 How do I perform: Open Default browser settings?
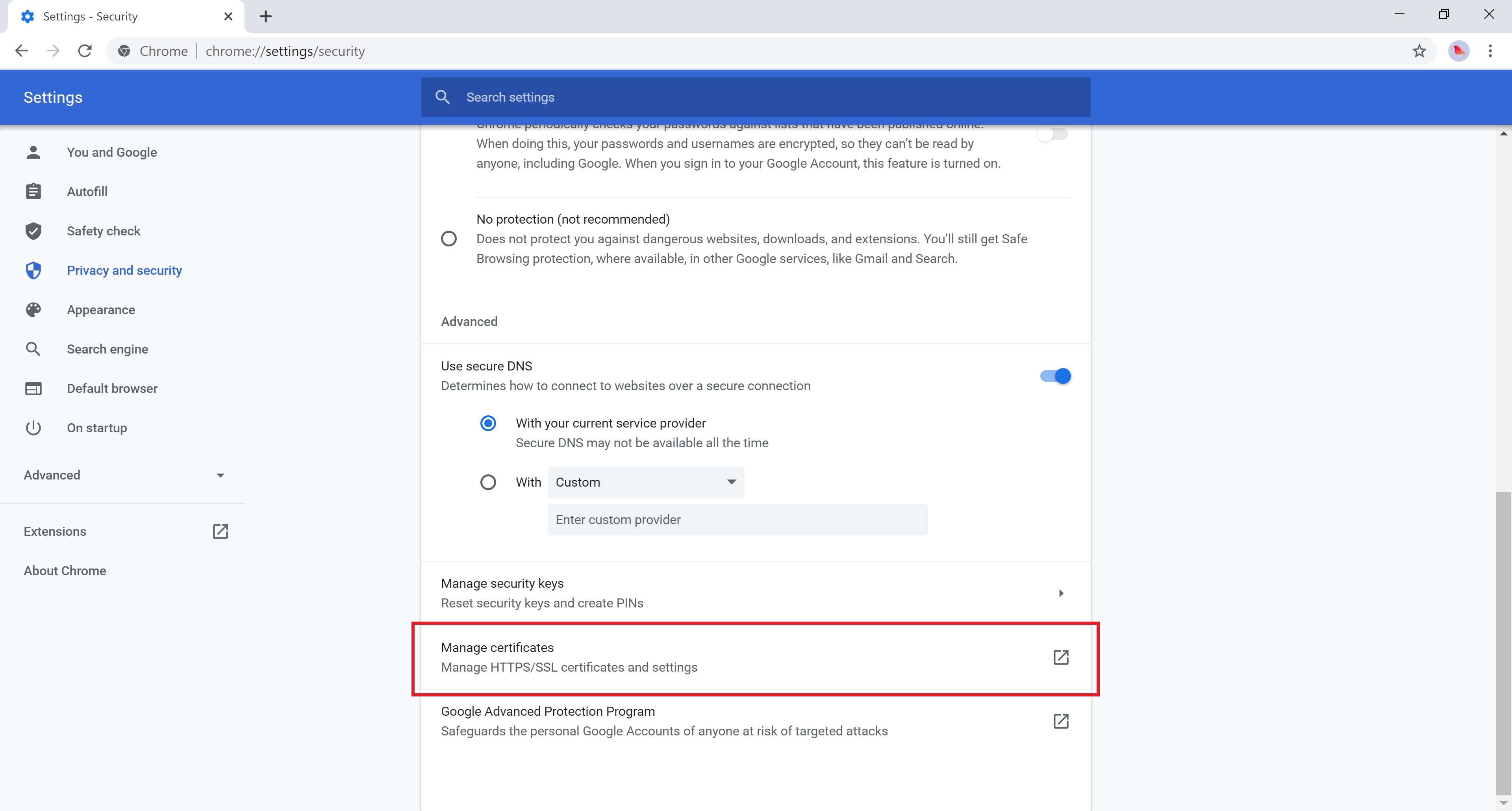coord(112,389)
